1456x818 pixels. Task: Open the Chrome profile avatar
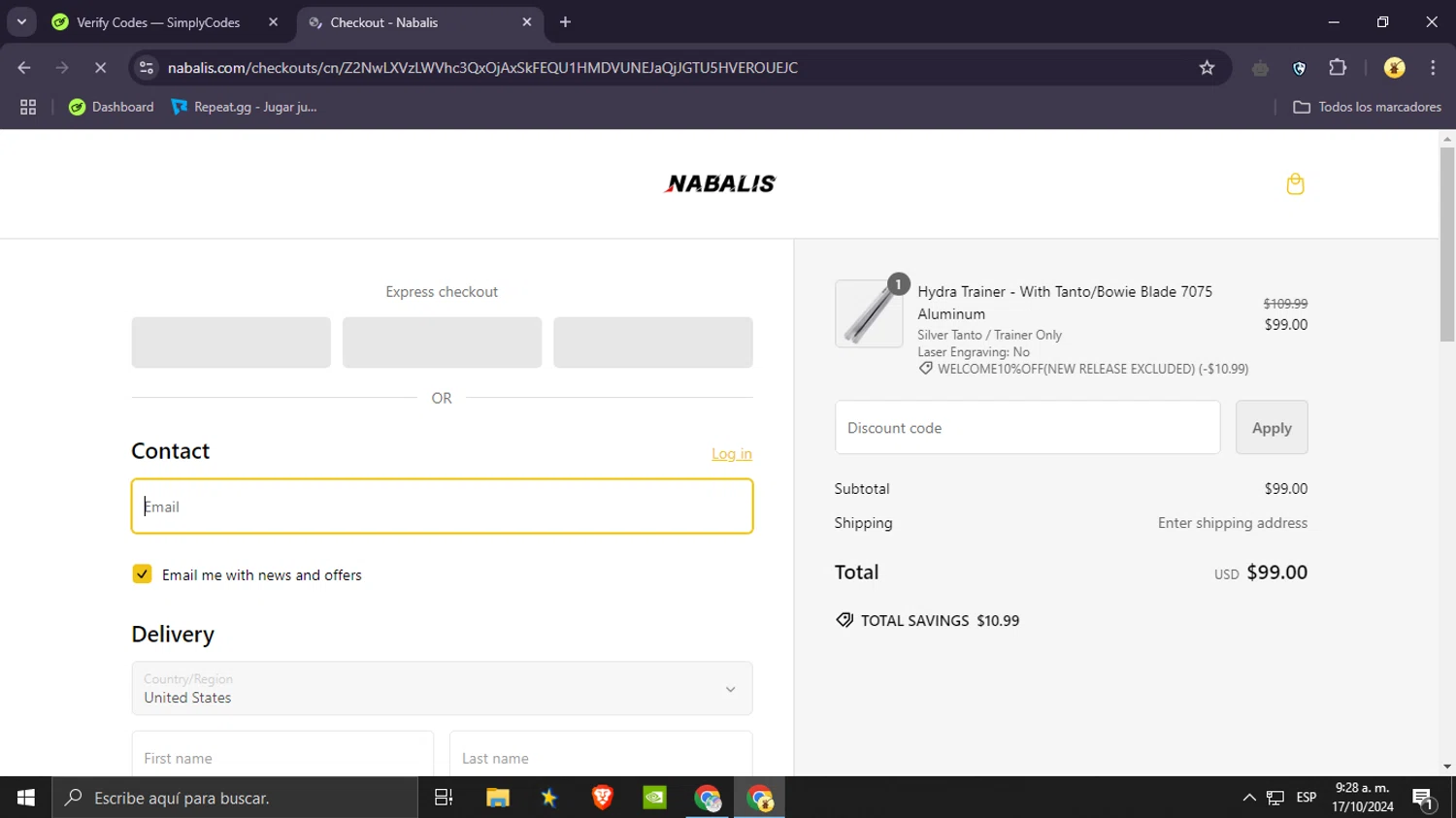click(x=1395, y=68)
